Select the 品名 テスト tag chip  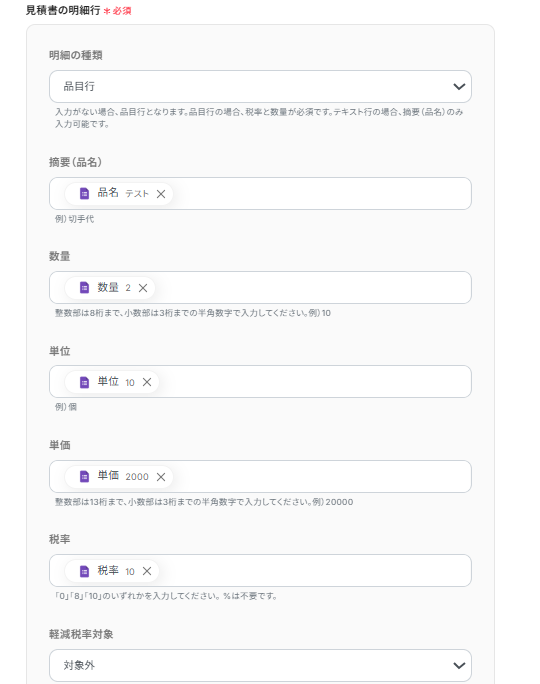(x=119, y=194)
